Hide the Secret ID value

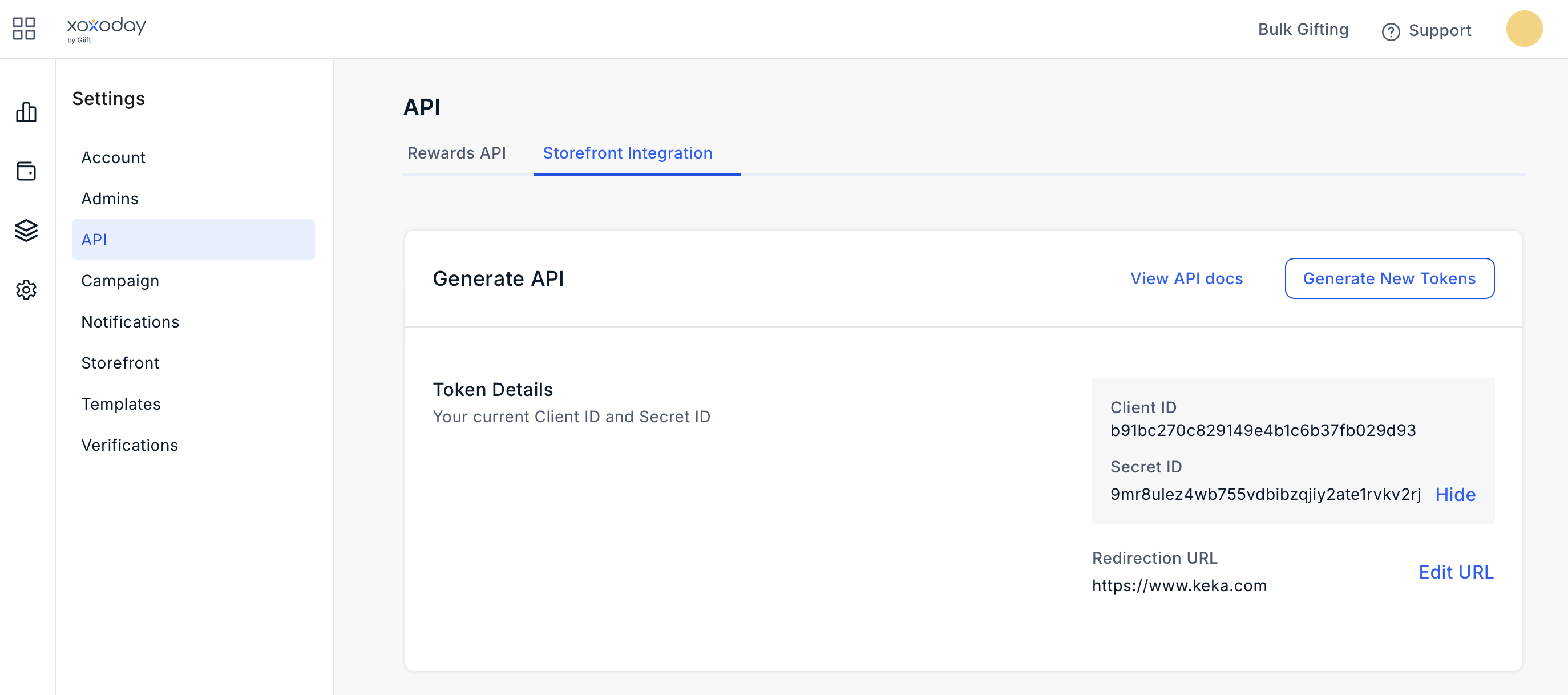[x=1455, y=494]
